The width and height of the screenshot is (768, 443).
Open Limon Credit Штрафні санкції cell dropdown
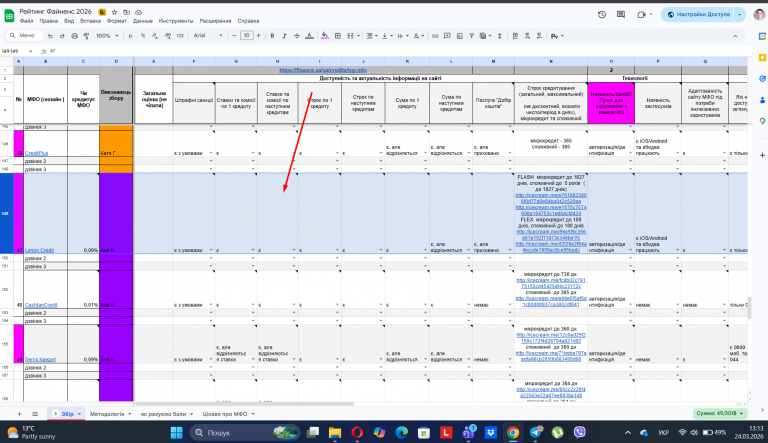[211, 250]
